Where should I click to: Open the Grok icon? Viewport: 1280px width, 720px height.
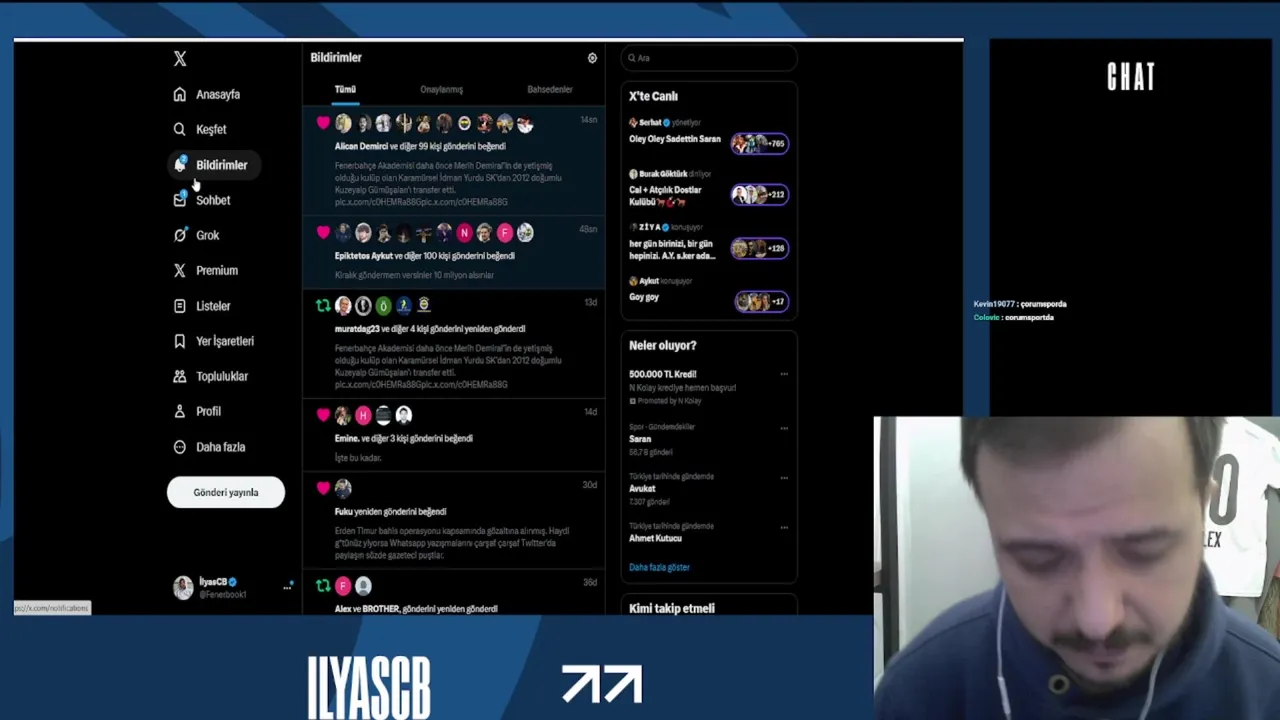180,235
